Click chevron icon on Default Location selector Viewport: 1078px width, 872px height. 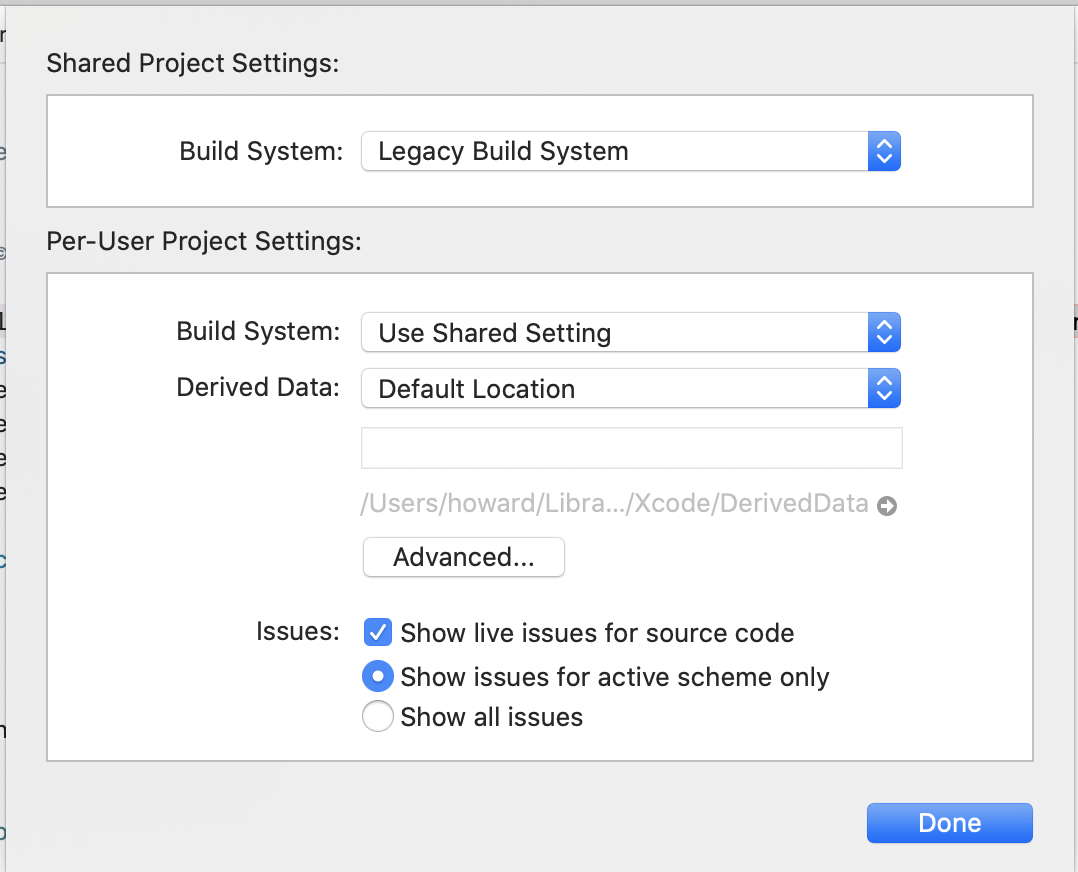(884, 388)
